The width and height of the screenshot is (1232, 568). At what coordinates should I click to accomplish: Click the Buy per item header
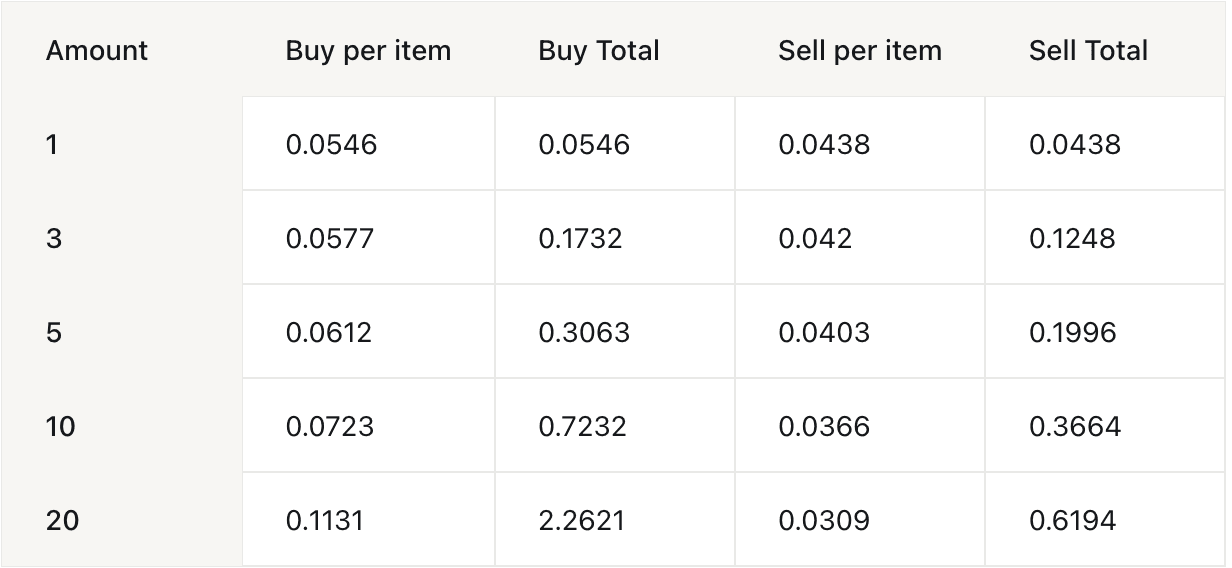(368, 51)
